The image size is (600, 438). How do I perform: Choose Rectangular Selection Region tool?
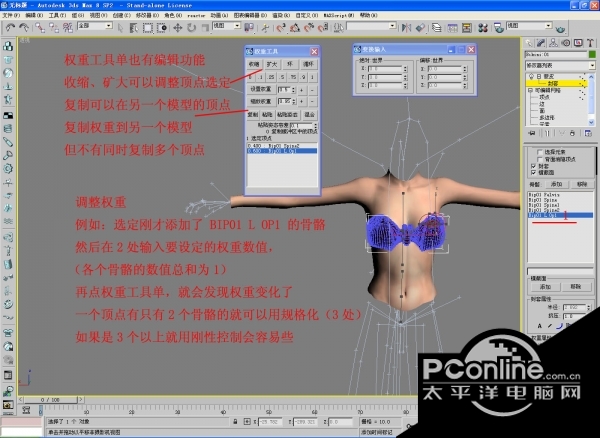[148, 28]
